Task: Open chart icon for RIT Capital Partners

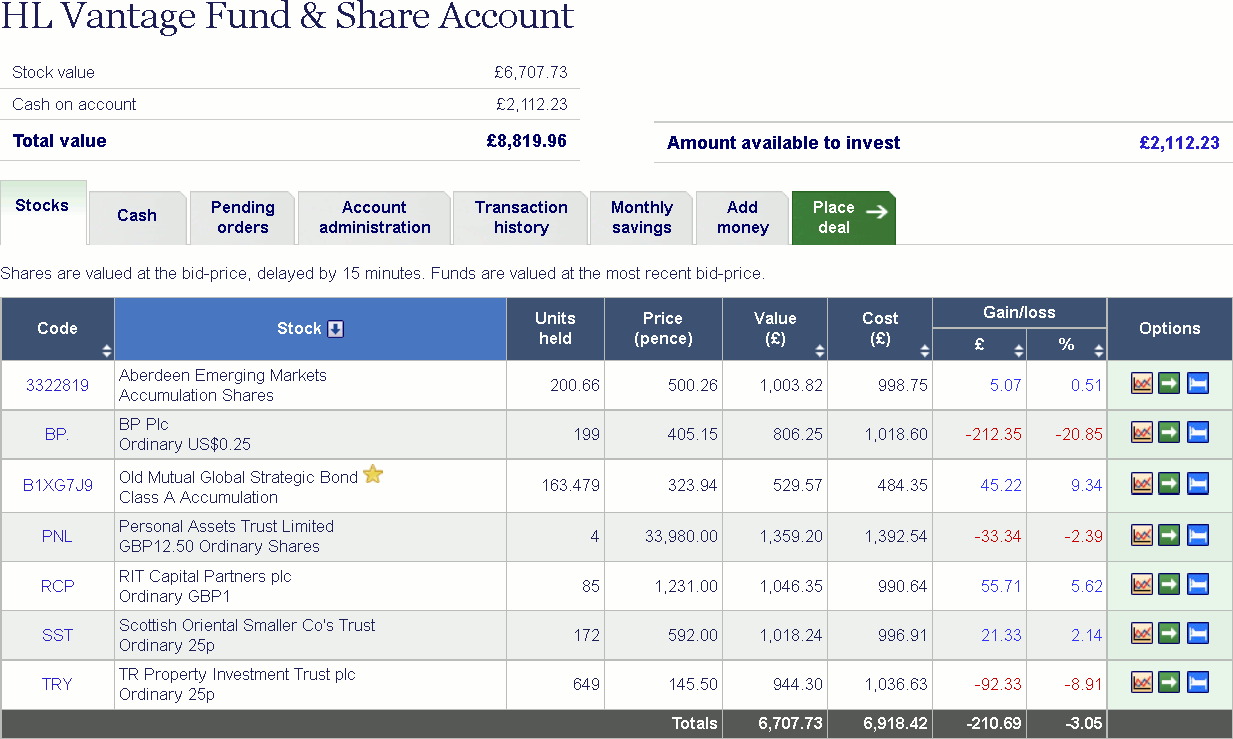Action: (x=1142, y=584)
